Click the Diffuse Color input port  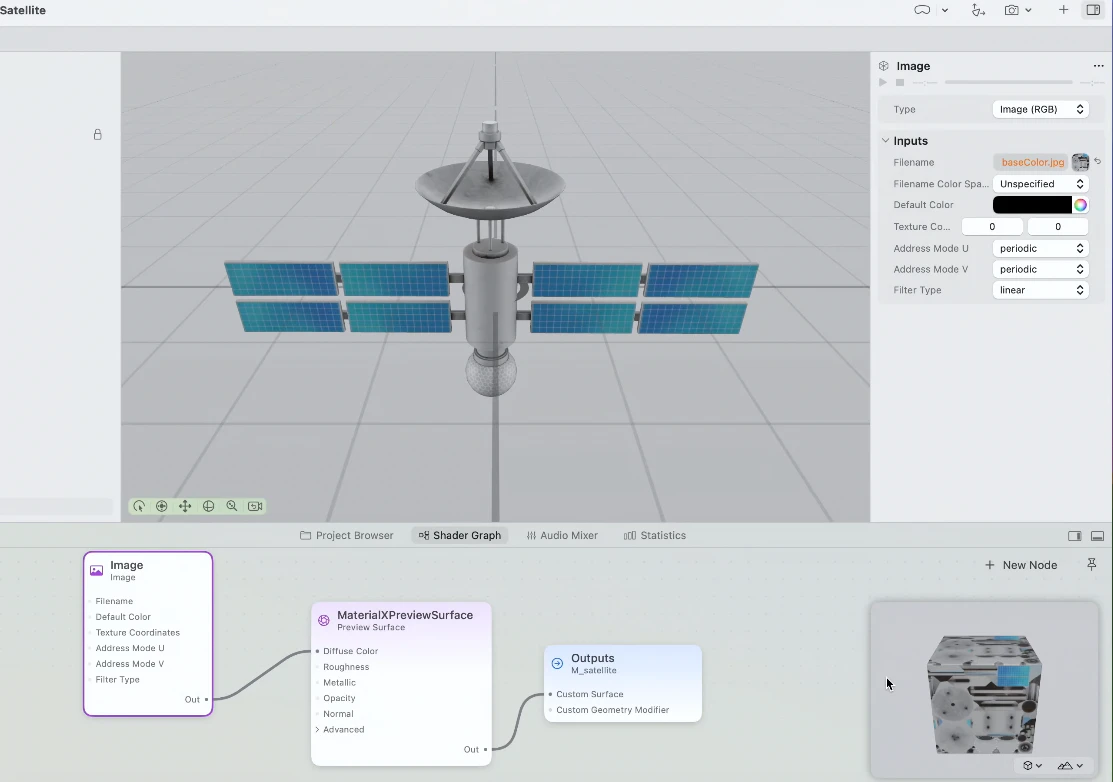(317, 651)
